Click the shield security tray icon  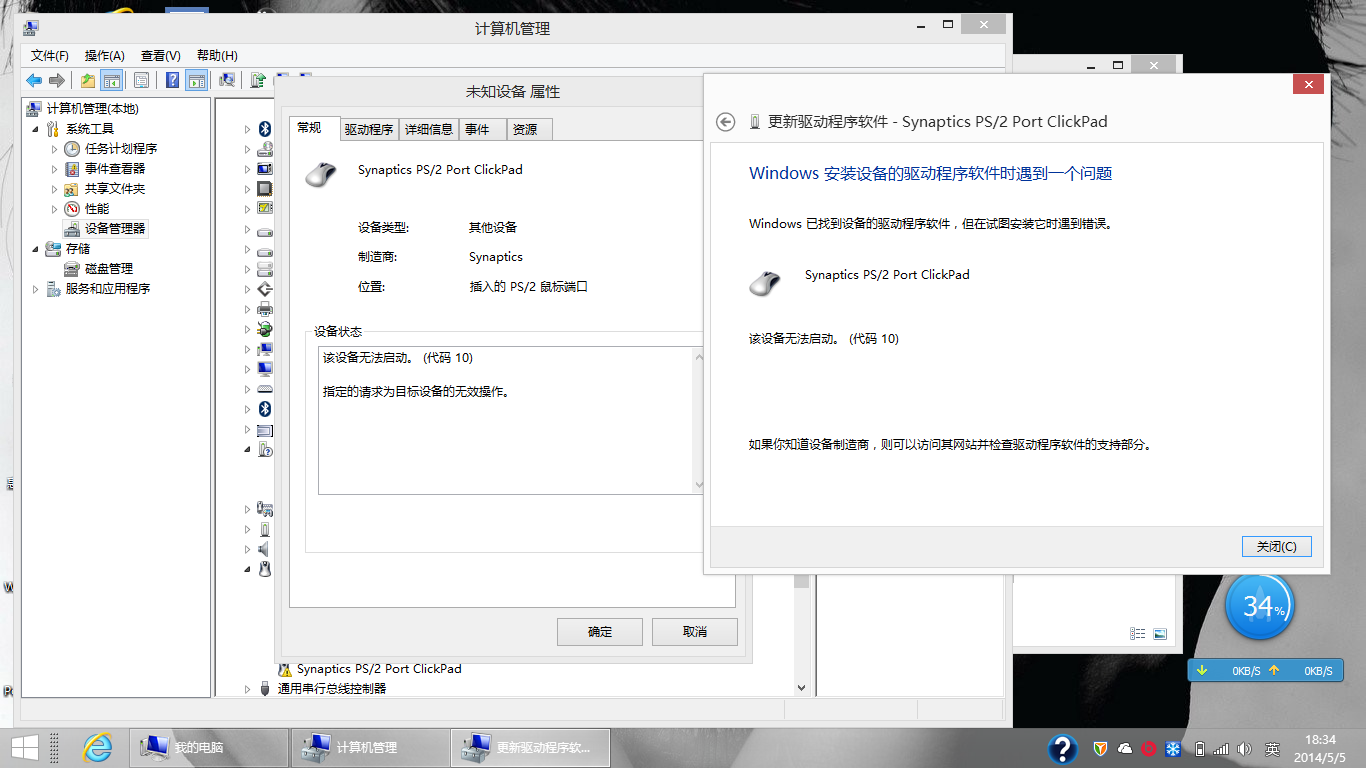click(x=1101, y=748)
